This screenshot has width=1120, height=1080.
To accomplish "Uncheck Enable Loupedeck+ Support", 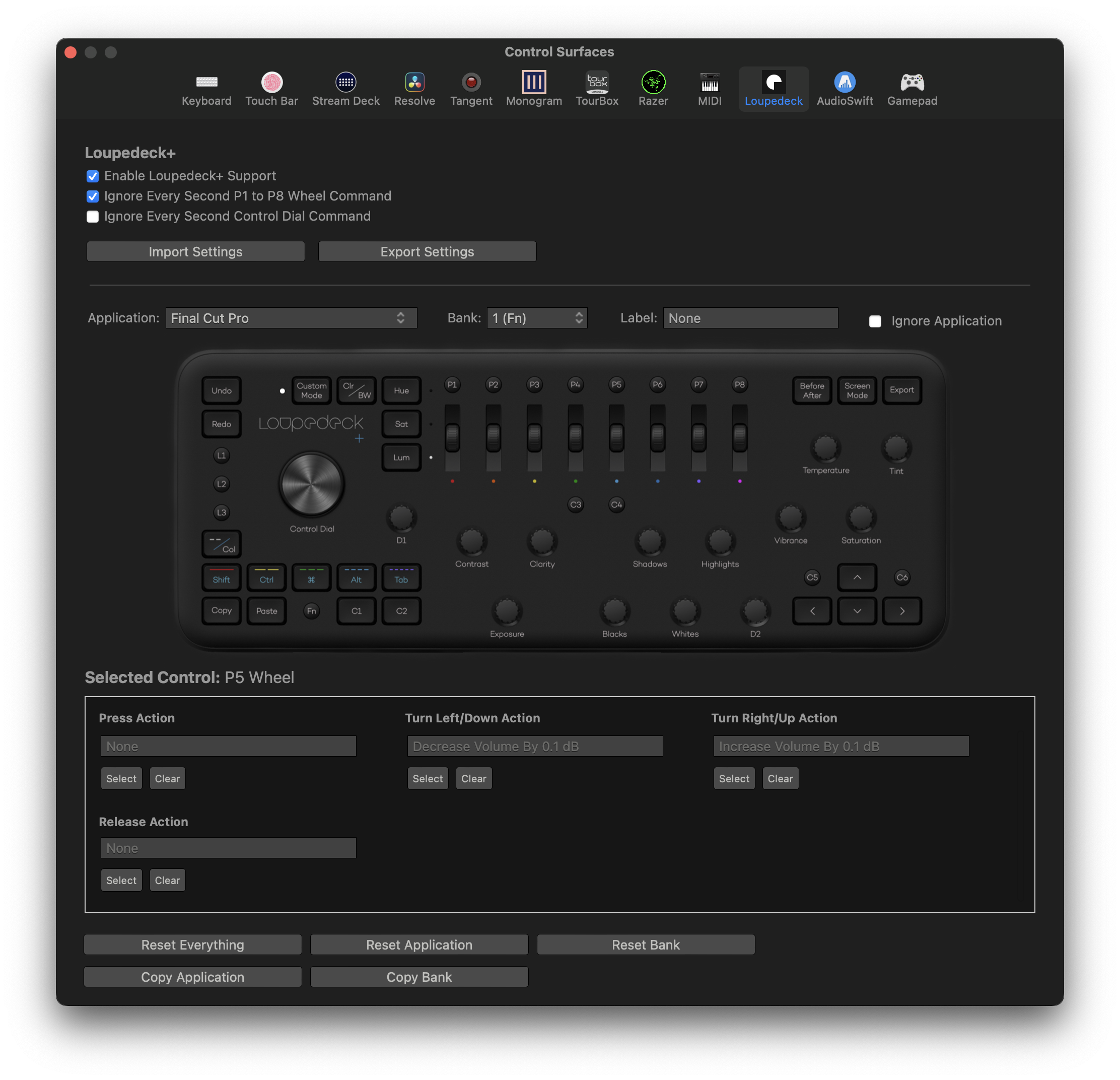I will pyautogui.click(x=93, y=176).
